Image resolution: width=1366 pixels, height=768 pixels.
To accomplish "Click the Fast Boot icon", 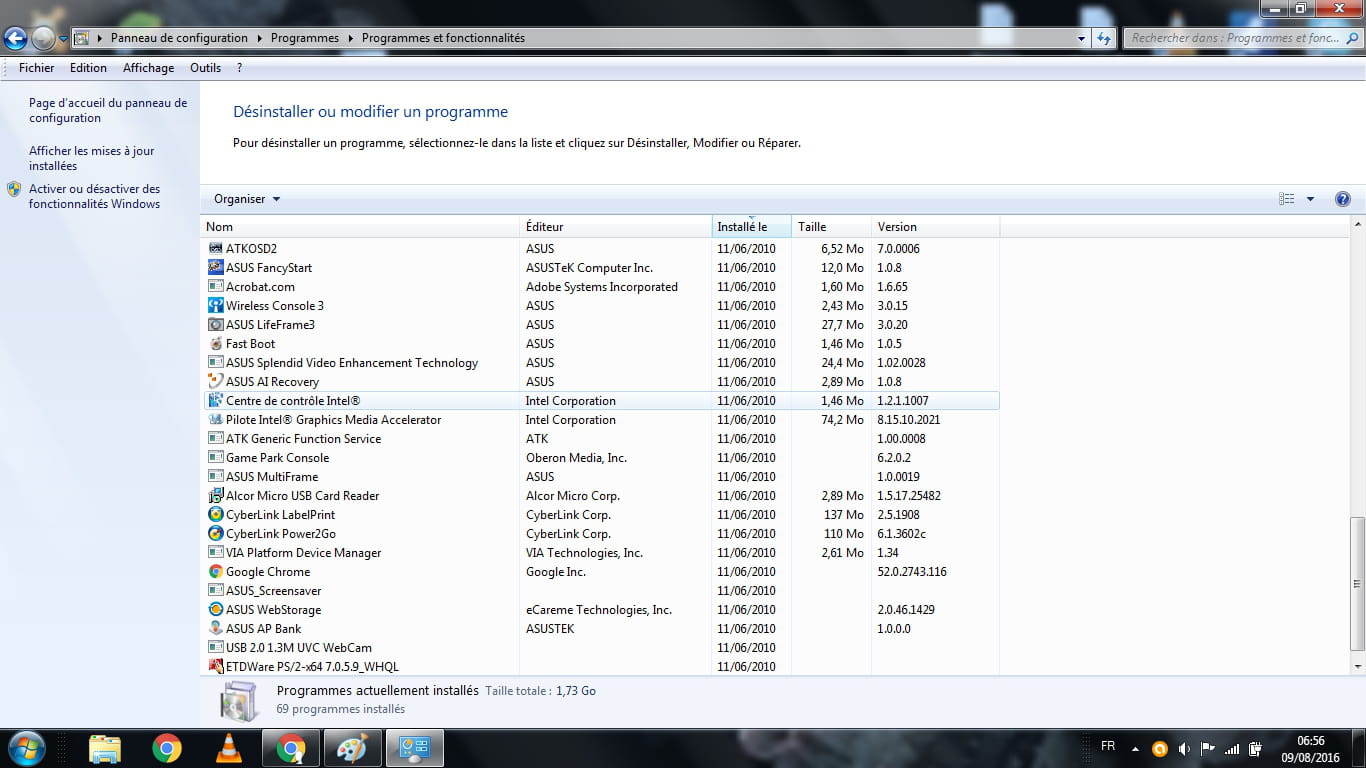I will click(215, 343).
